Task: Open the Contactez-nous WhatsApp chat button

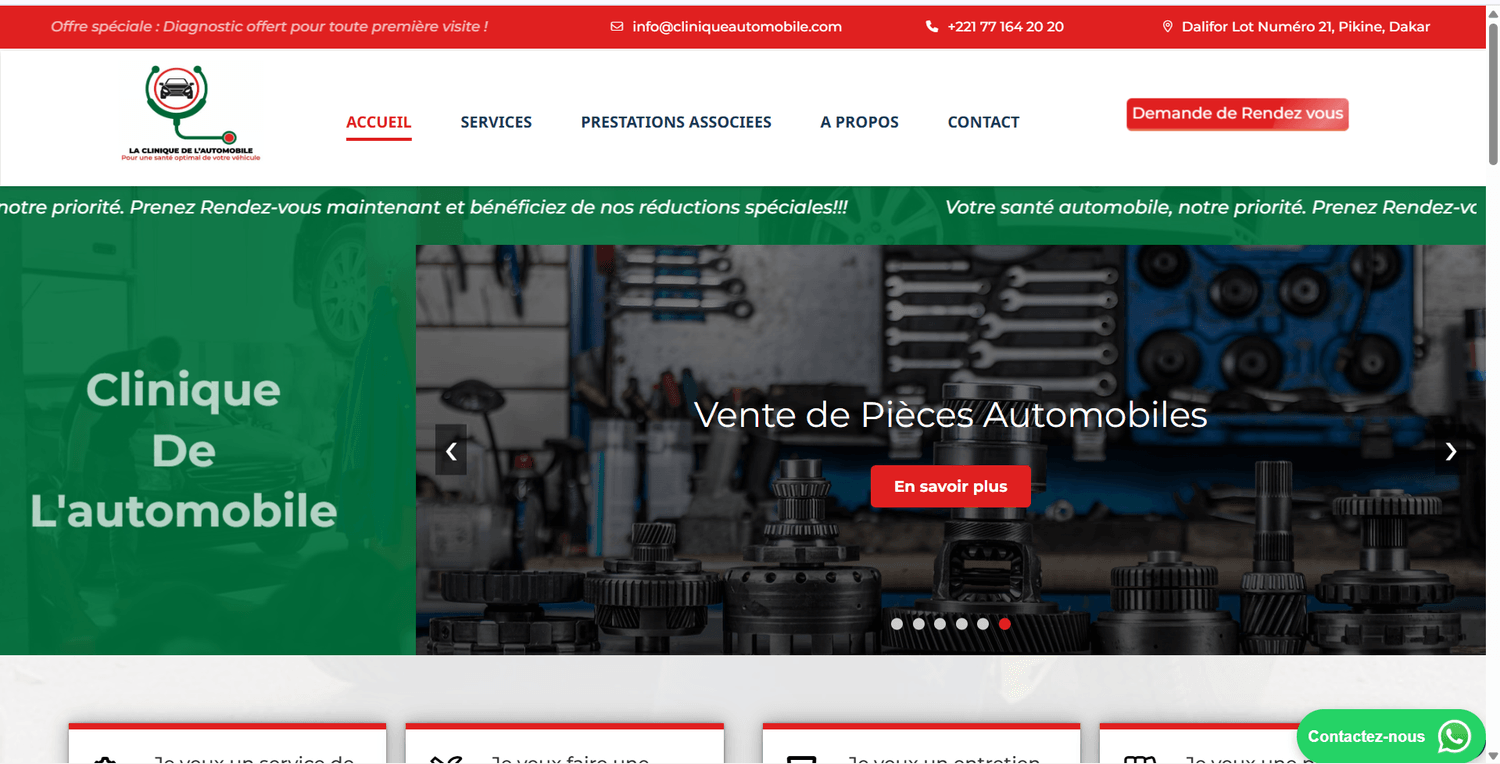Action: tap(1390, 737)
